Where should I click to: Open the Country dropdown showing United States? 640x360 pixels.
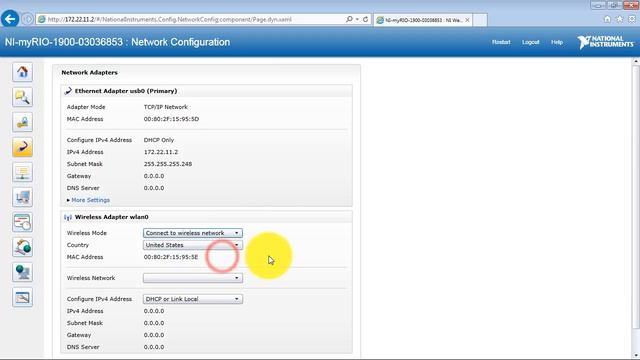click(x=193, y=245)
